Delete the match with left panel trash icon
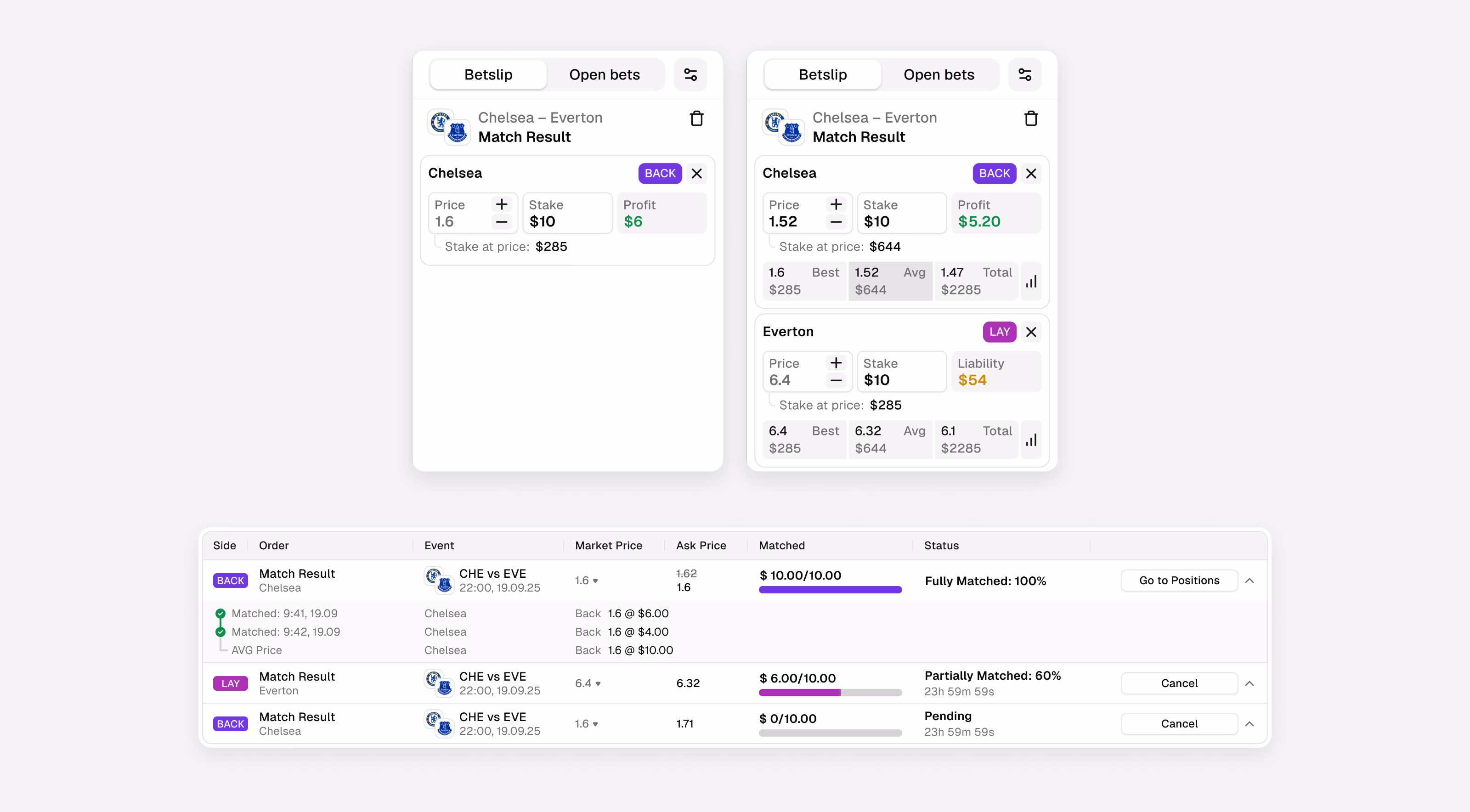 [696, 118]
